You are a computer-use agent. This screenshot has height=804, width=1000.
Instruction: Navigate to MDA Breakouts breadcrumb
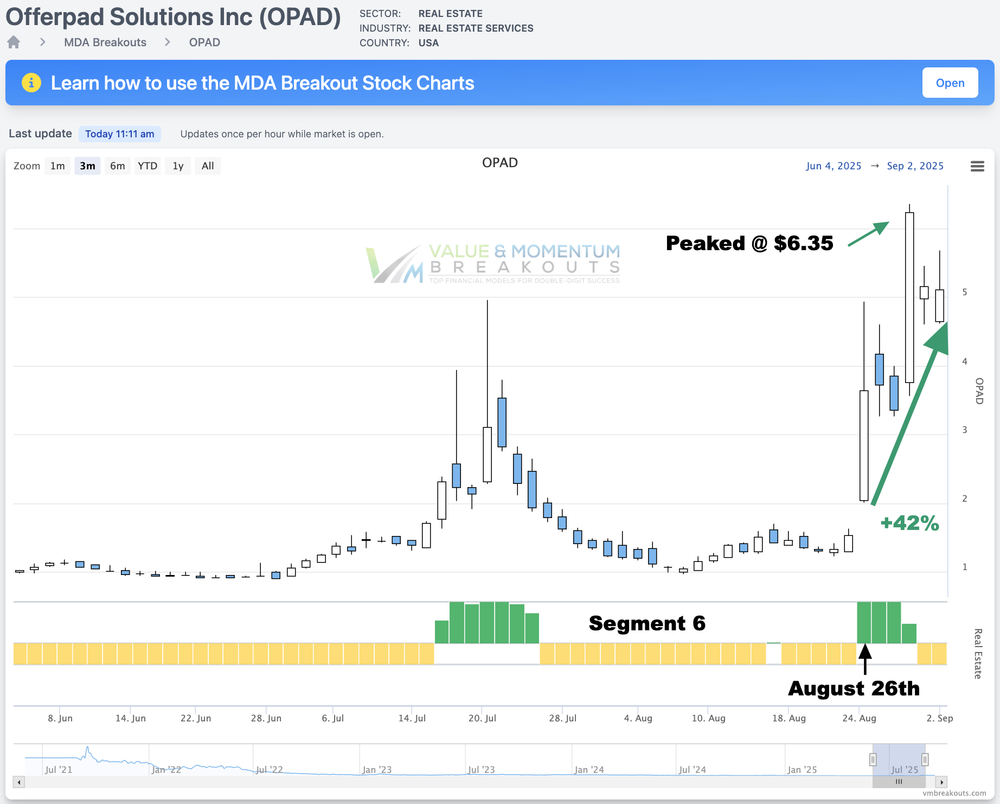coord(105,43)
